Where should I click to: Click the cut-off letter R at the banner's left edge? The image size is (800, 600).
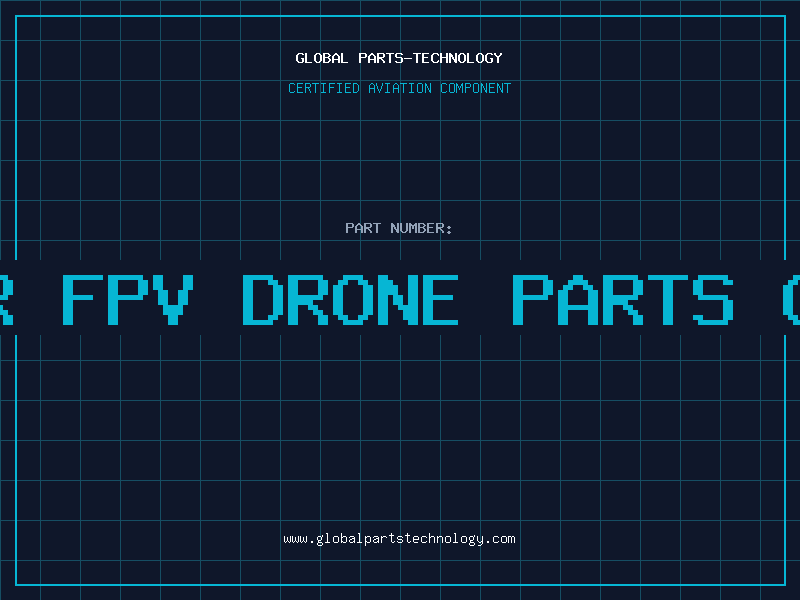6,299
